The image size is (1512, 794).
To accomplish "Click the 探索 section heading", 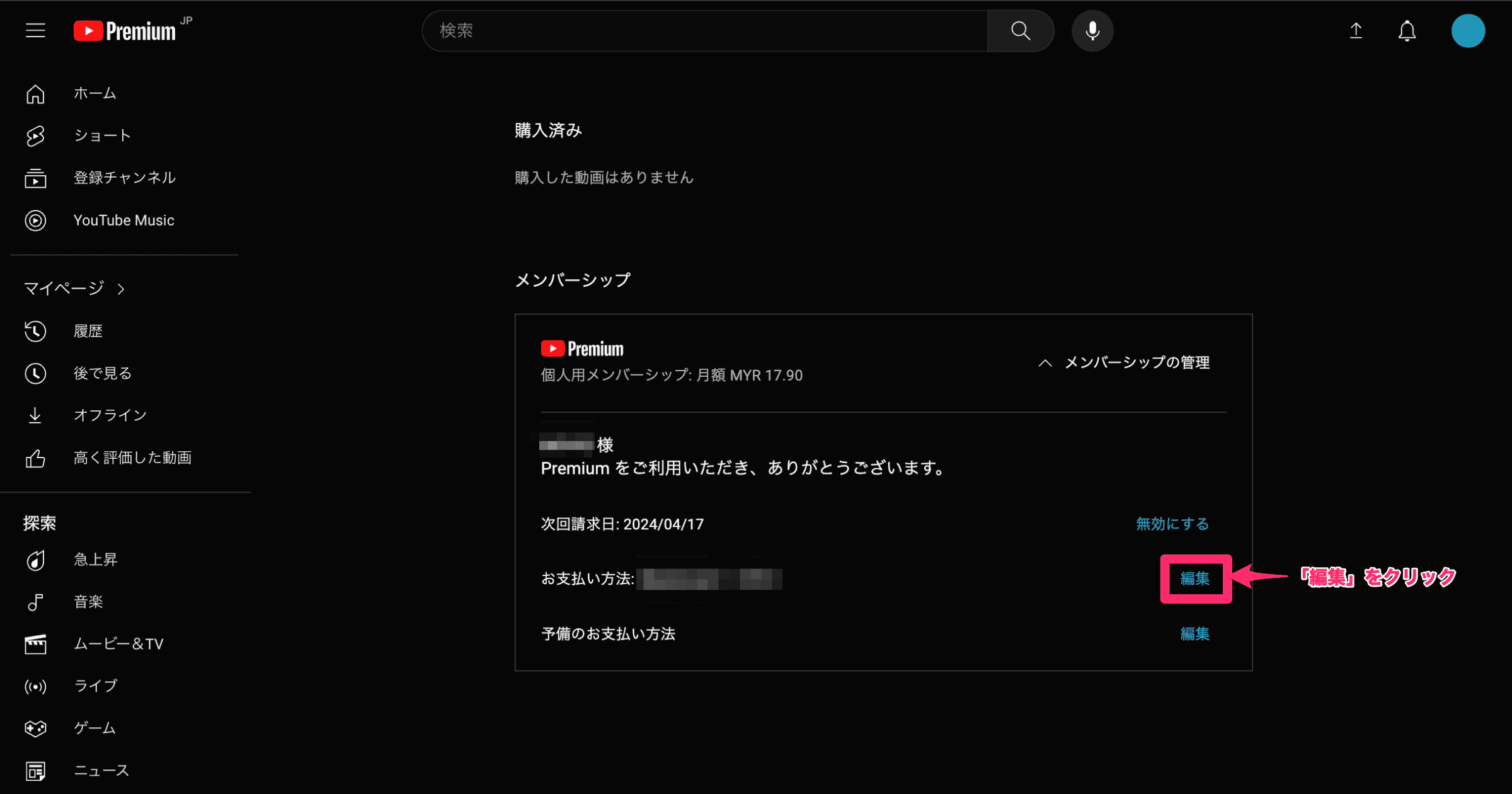I will tap(40, 523).
